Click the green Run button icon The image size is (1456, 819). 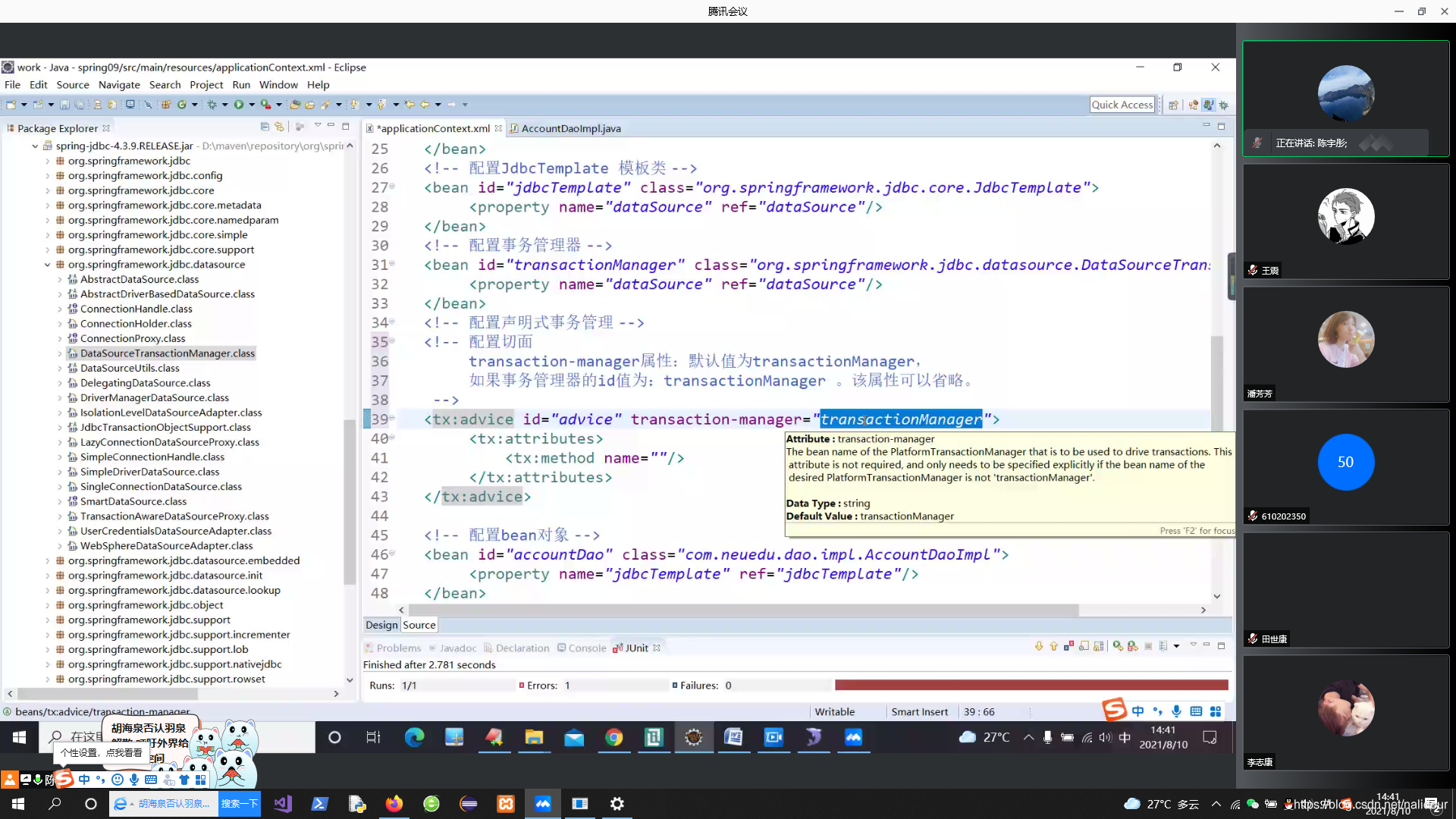tap(239, 105)
